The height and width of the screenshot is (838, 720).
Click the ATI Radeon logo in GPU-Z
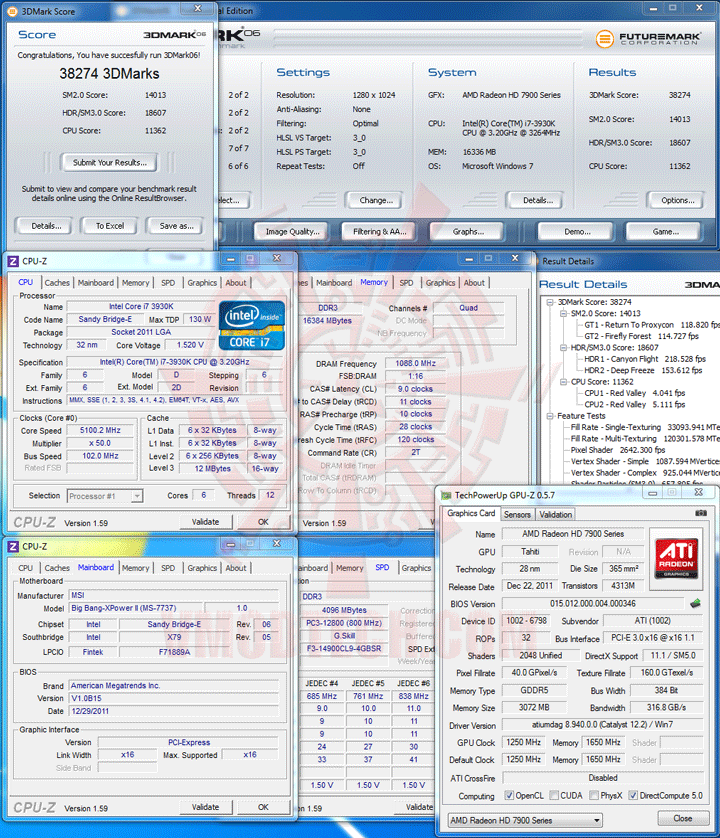click(676, 558)
